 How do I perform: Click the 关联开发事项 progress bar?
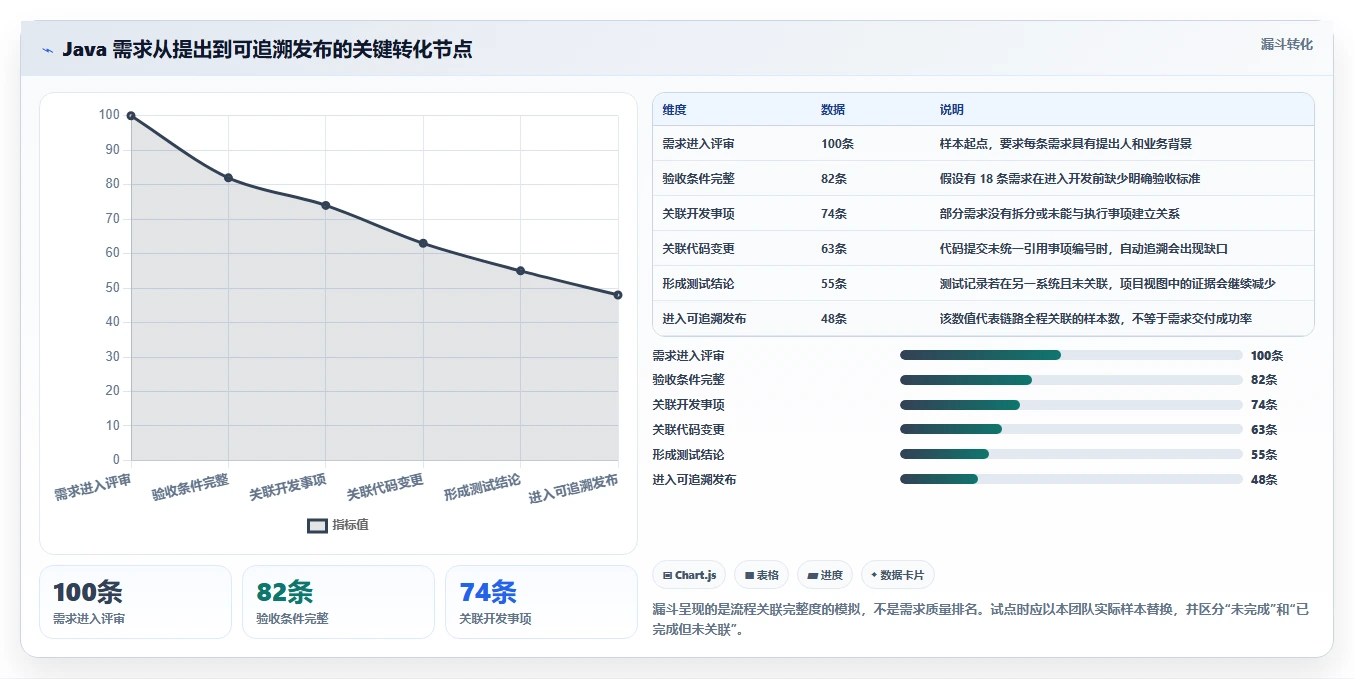pos(1071,405)
